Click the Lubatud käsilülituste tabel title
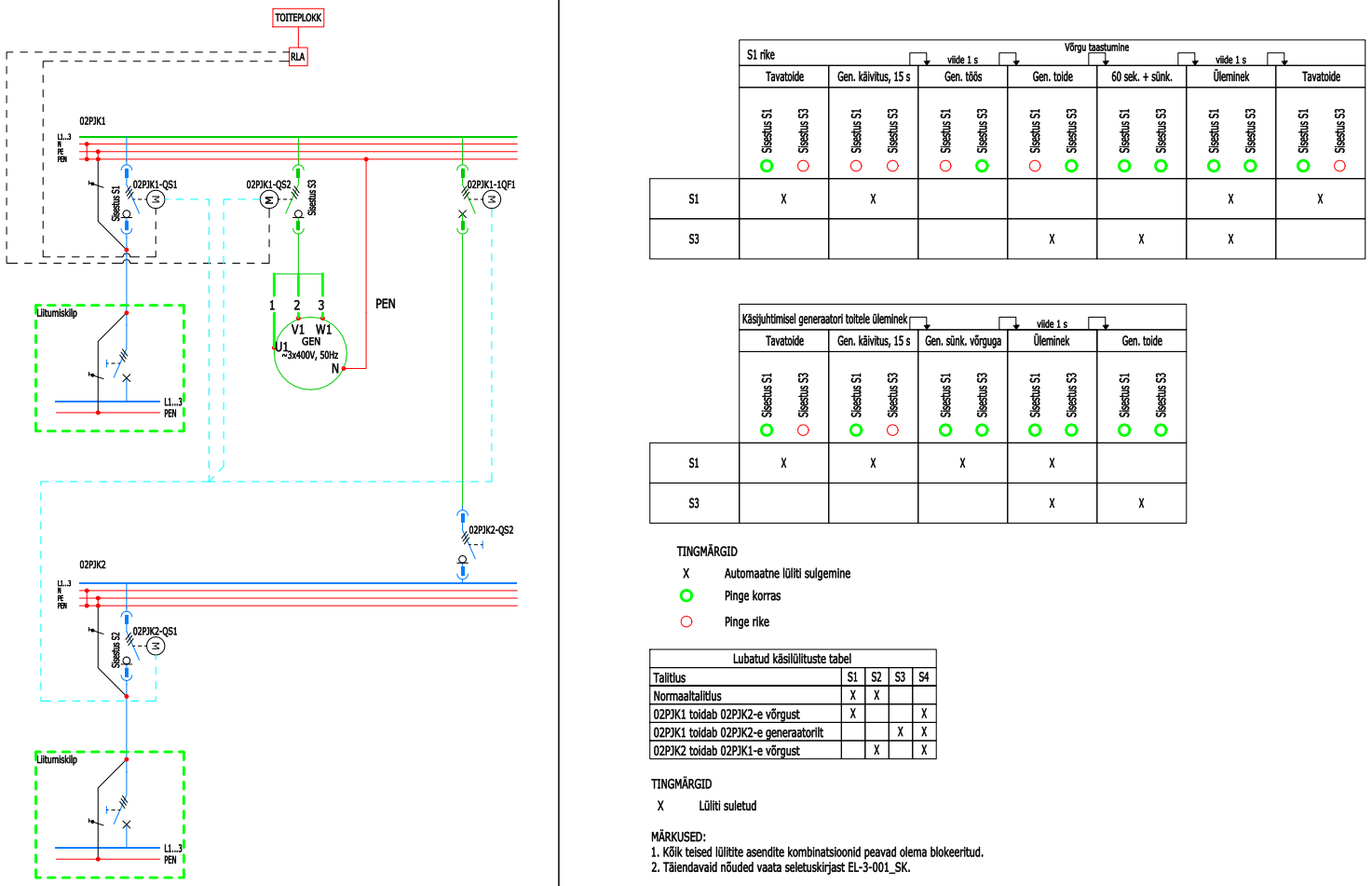 [x=792, y=659]
